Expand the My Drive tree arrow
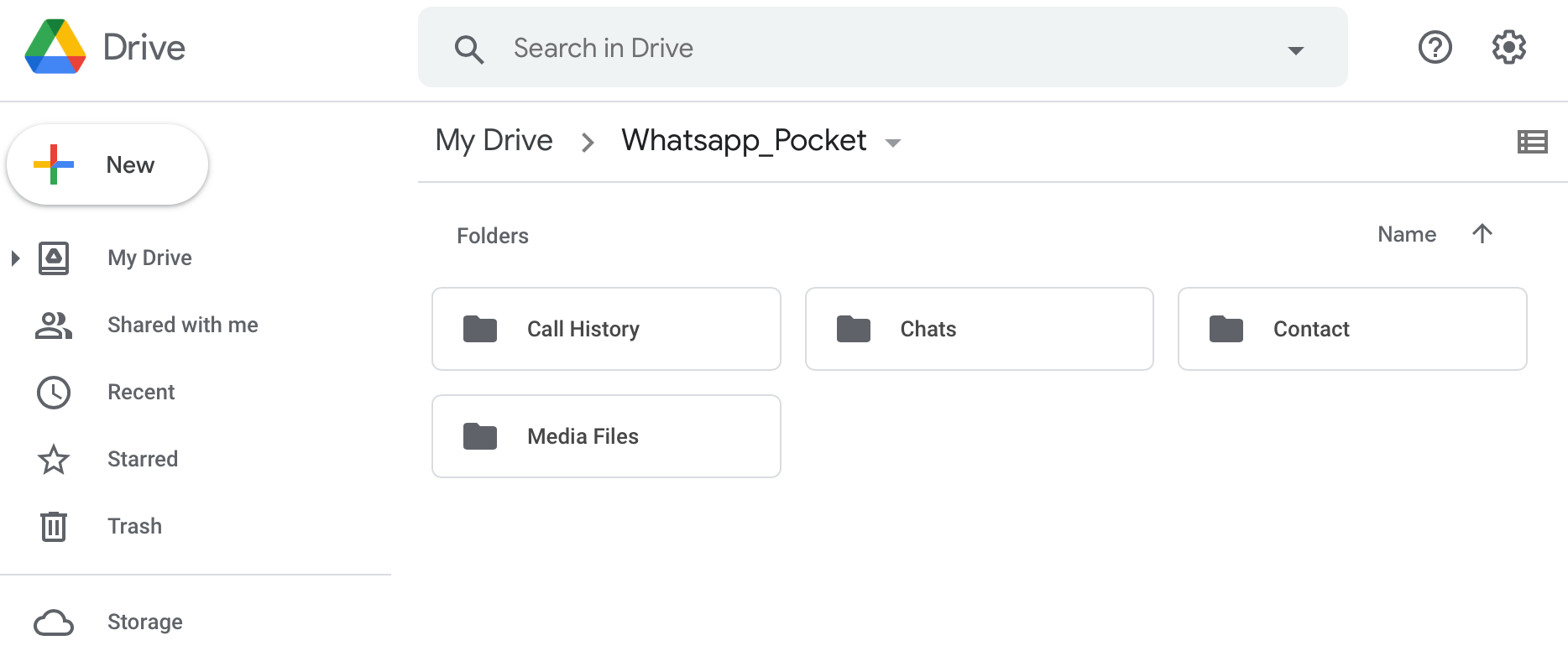This screenshot has width=1568, height=651. coord(14,258)
